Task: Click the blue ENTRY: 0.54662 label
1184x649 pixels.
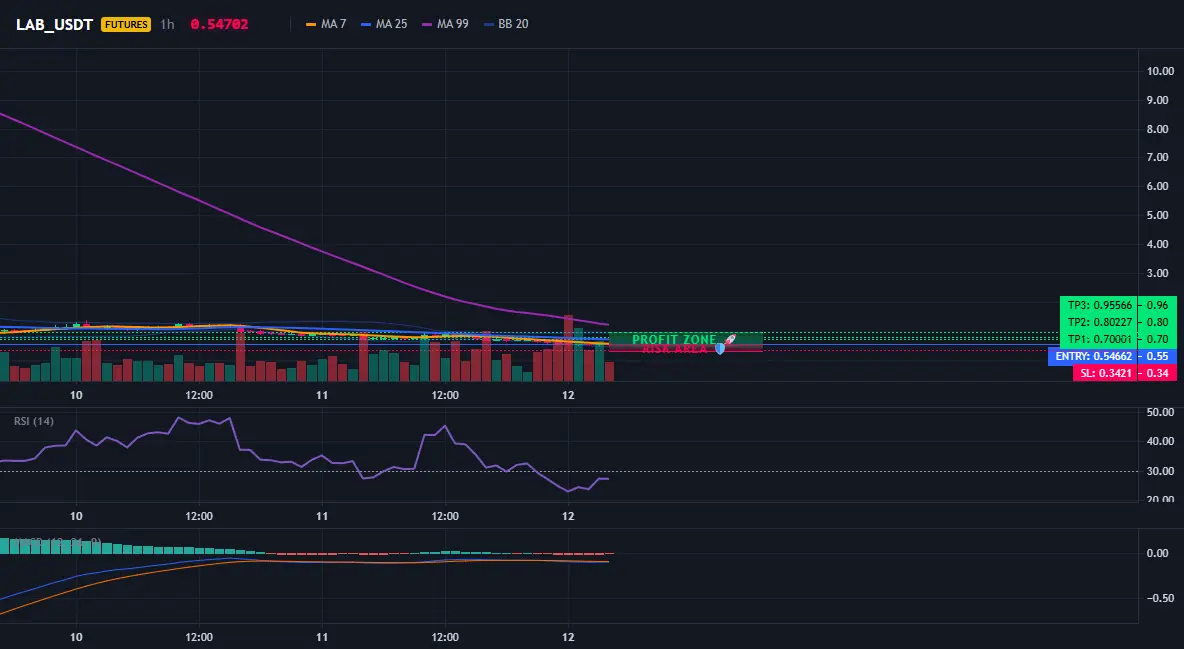Action: click(x=1093, y=357)
